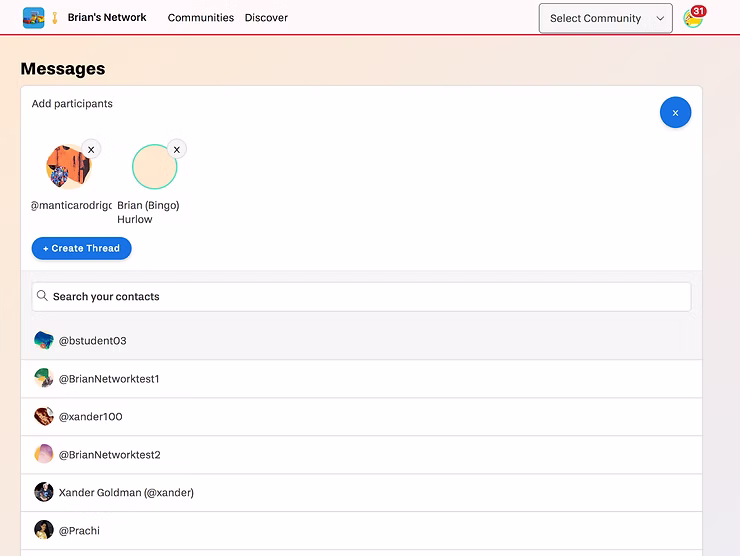Select contact @bstudent03

(92, 341)
